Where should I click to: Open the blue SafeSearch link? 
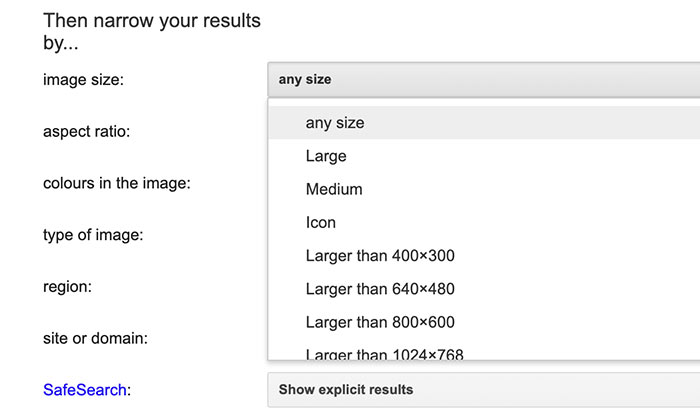click(x=84, y=390)
